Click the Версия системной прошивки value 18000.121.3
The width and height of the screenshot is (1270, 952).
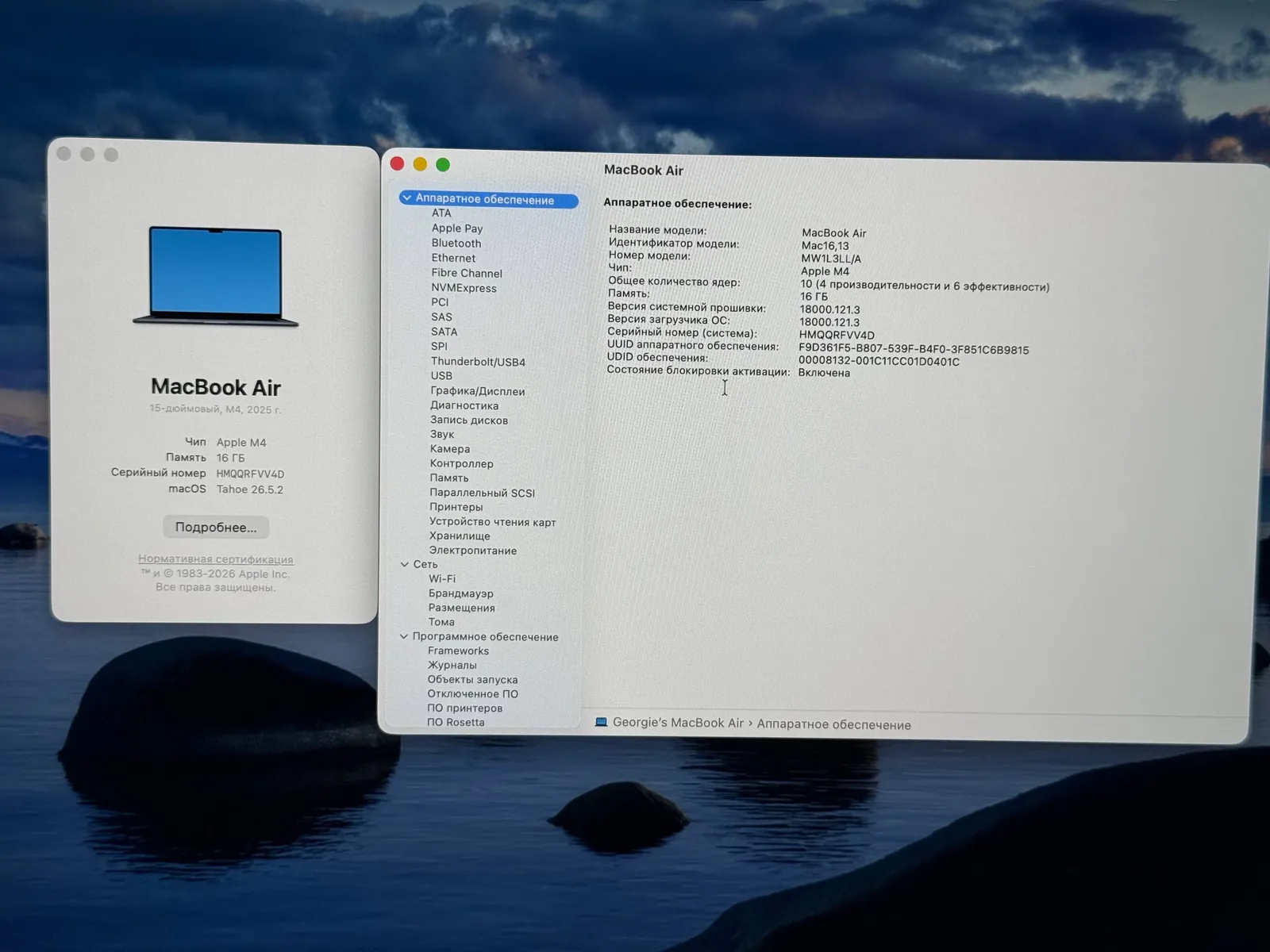[829, 310]
